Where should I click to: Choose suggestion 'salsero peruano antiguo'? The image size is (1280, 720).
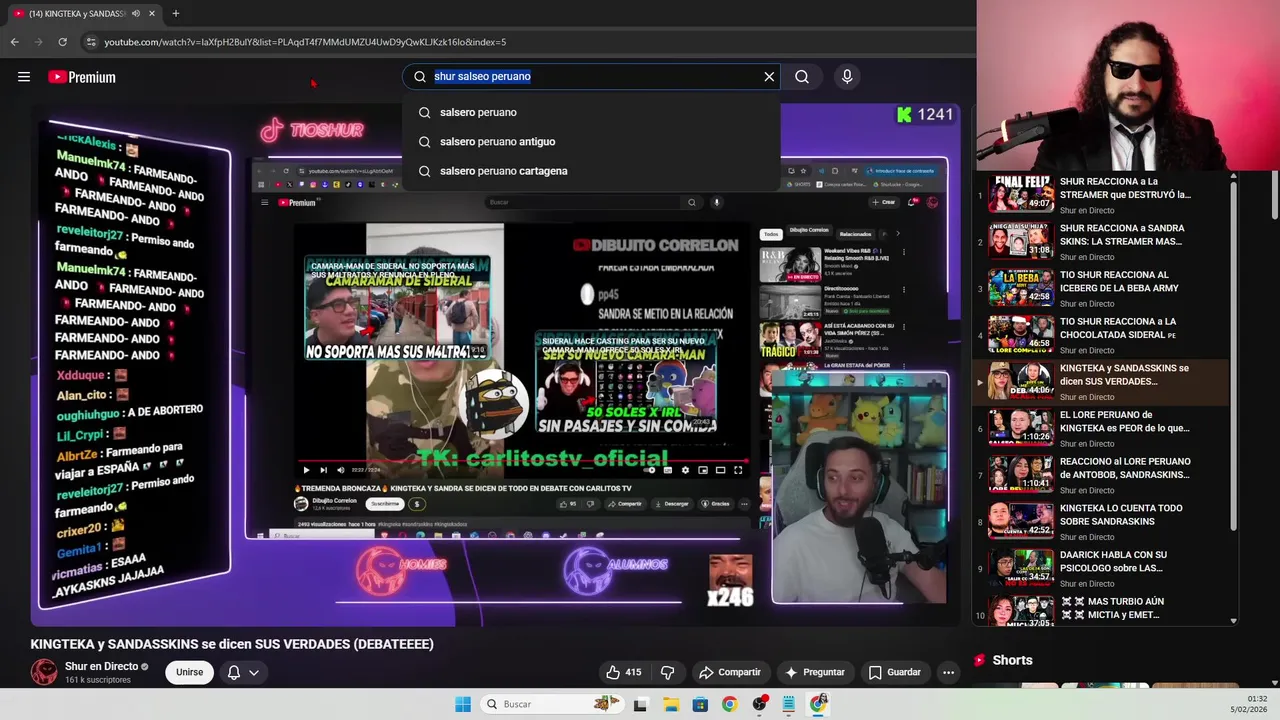point(591,141)
